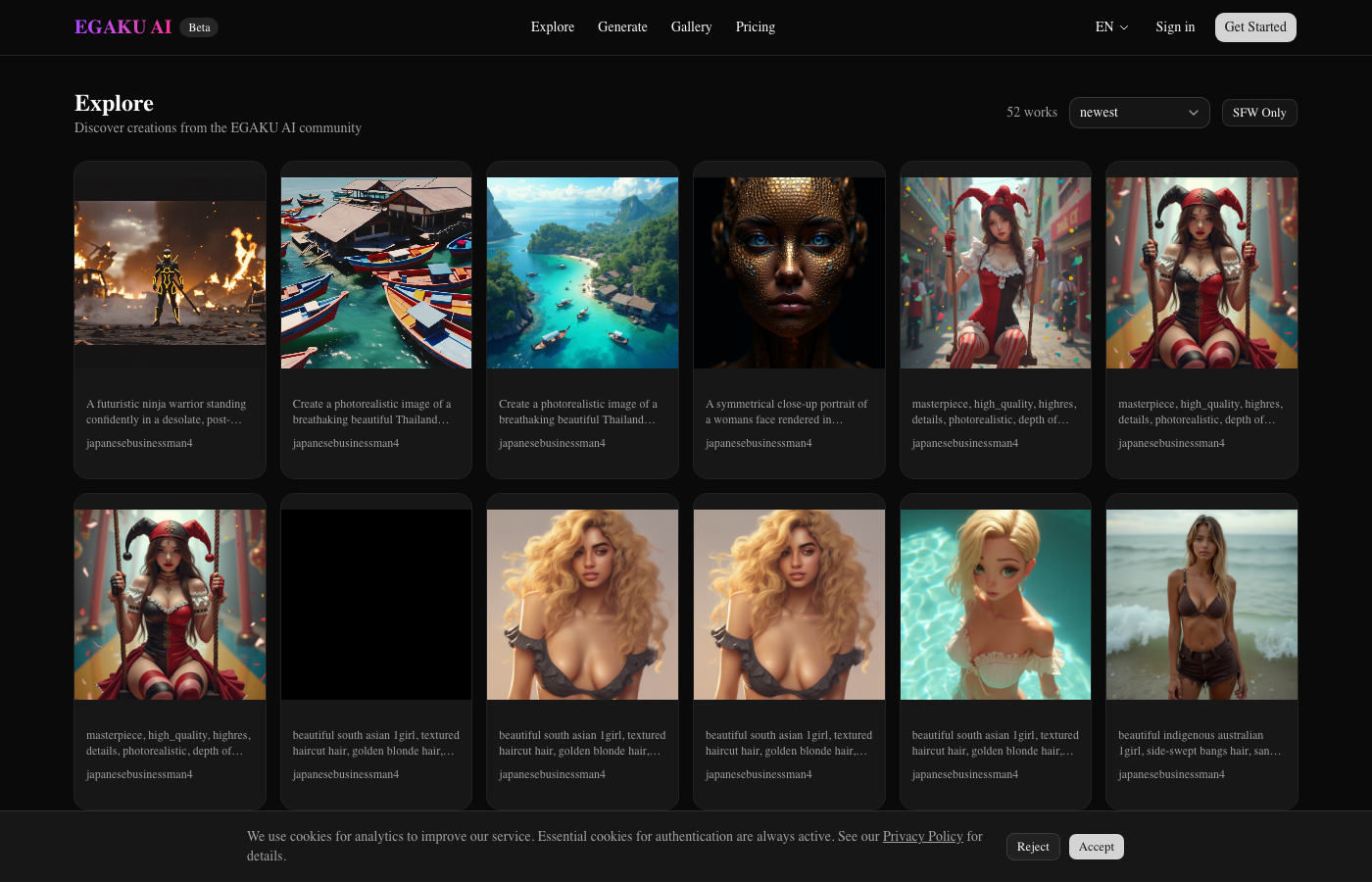
Task: Open the newest sort order dropdown
Action: (1139, 112)
